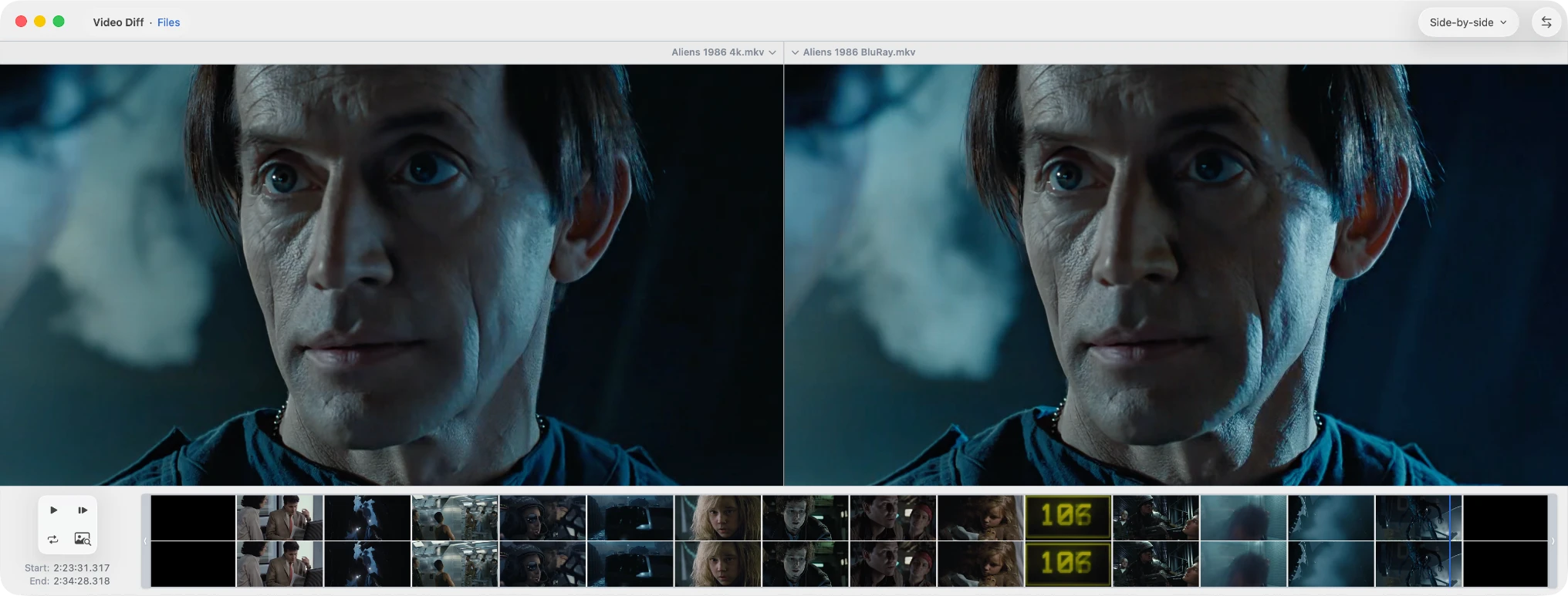Open the Files link in the title bar
The image size is (1568, 596).
pyautogui.click(x=168, y=22)
